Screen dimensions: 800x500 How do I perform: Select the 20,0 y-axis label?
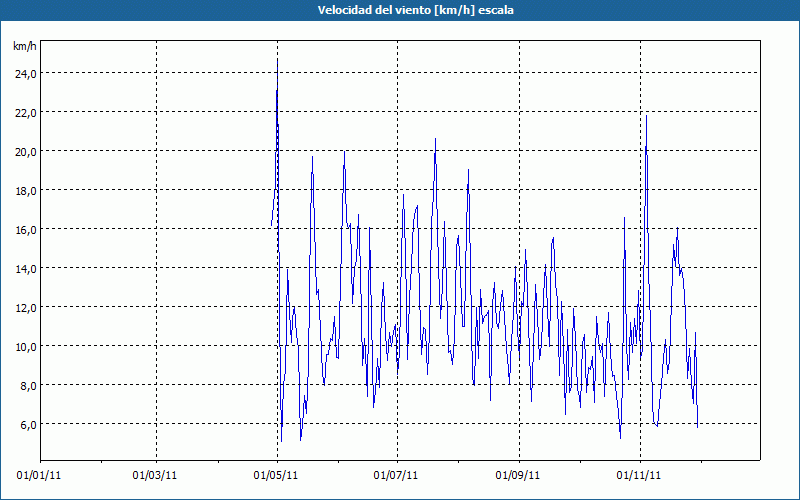tap(26, 152)
